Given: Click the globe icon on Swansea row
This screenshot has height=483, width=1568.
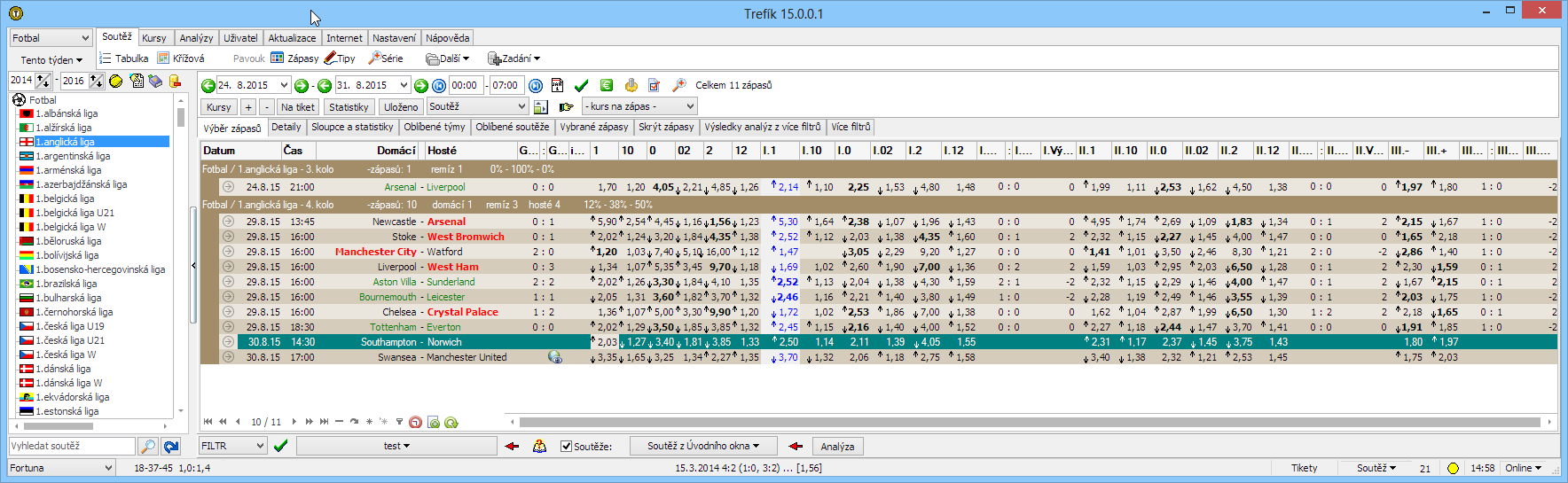Looking at the screenshot, I should (555, 357).
